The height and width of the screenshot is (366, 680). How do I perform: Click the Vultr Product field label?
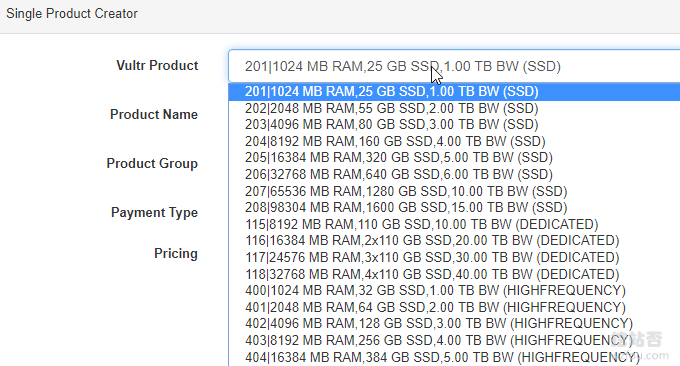[x=157, y=65]
